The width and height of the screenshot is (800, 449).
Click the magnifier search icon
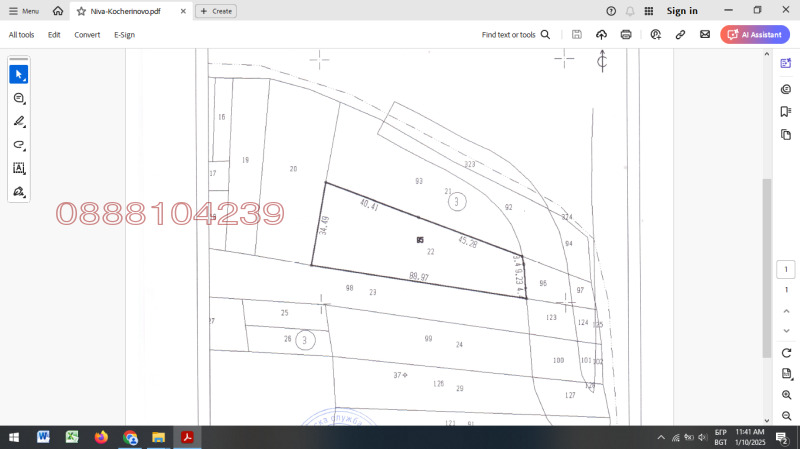[545, 35]
